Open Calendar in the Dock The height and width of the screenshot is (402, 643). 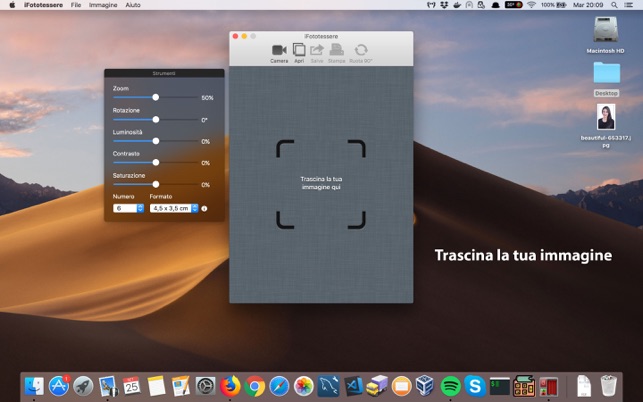132,386
